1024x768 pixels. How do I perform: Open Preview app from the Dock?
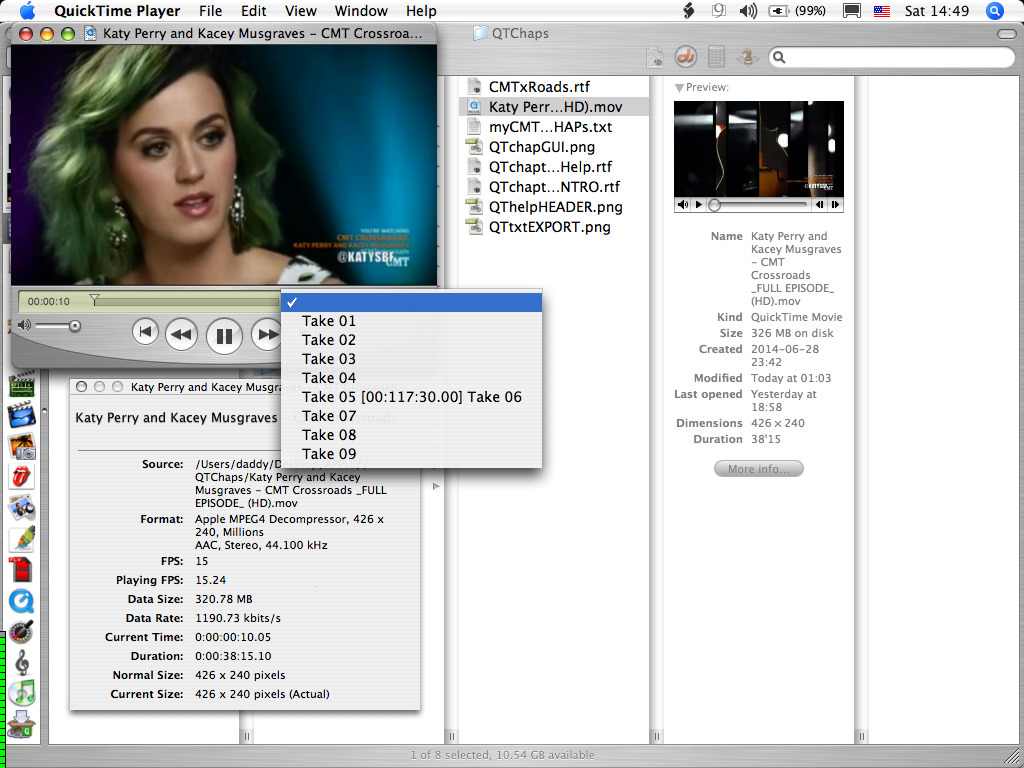tap(22, 508)
